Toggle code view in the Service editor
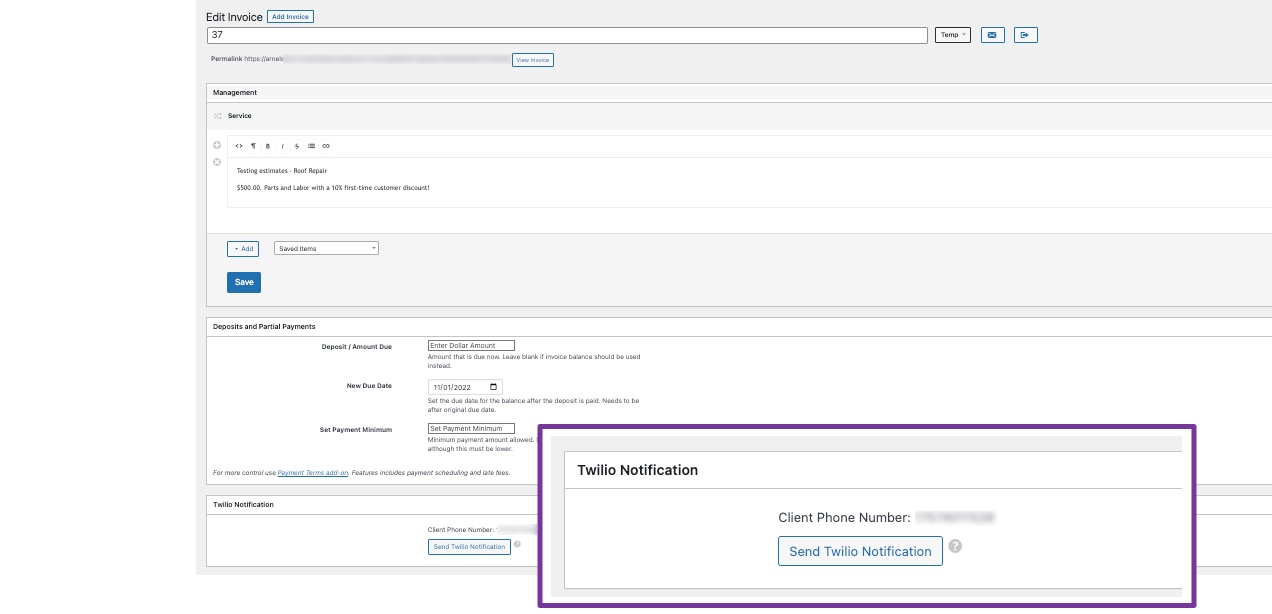The image size is (1272, 614). pyautogui.click(x=239, y=146)
